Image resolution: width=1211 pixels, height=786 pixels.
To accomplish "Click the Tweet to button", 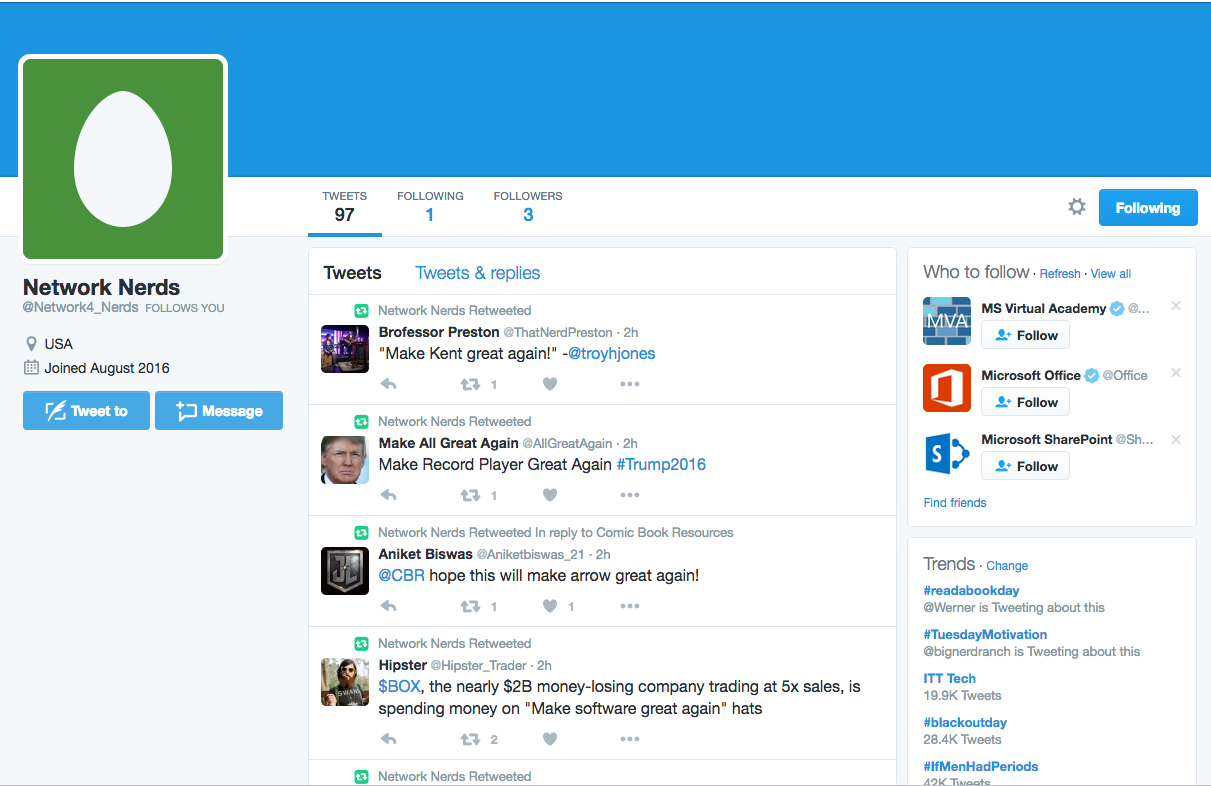I will pos(86,411).
